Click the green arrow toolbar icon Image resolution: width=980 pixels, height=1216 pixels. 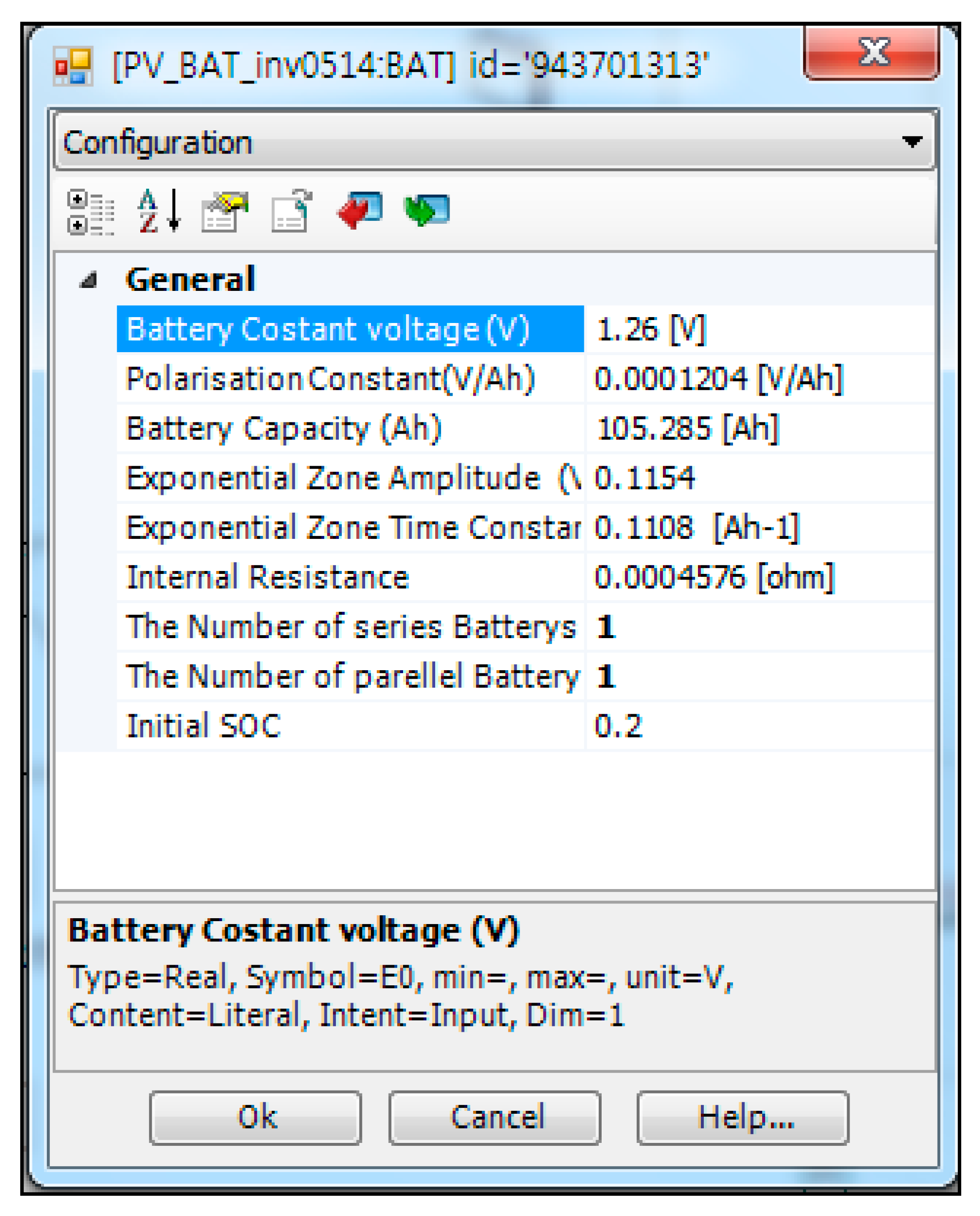tap(427, 210)
